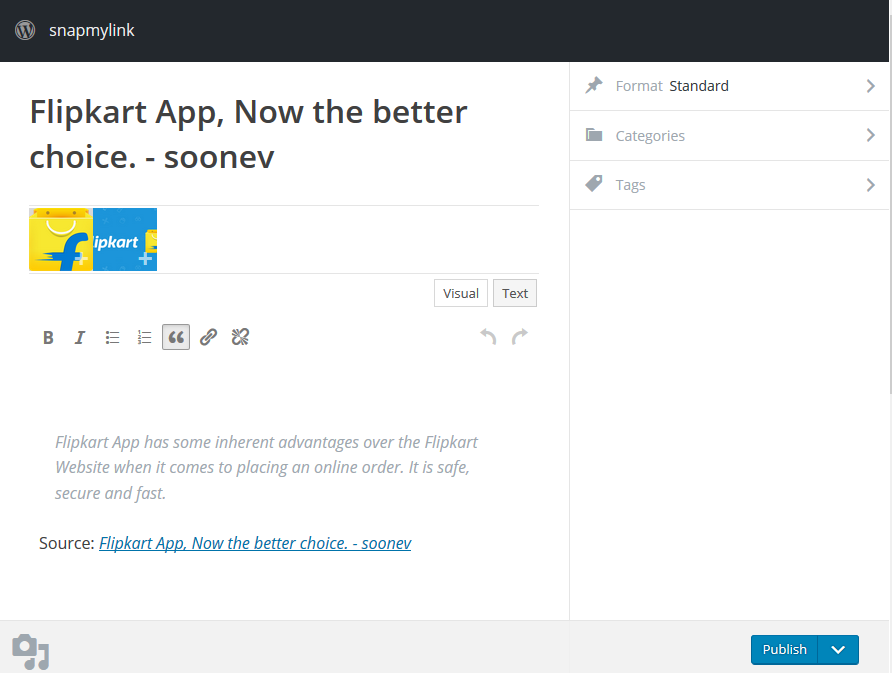The image size is (892, 673).
Task: Click the remove link icon
Action: (240, 337)
